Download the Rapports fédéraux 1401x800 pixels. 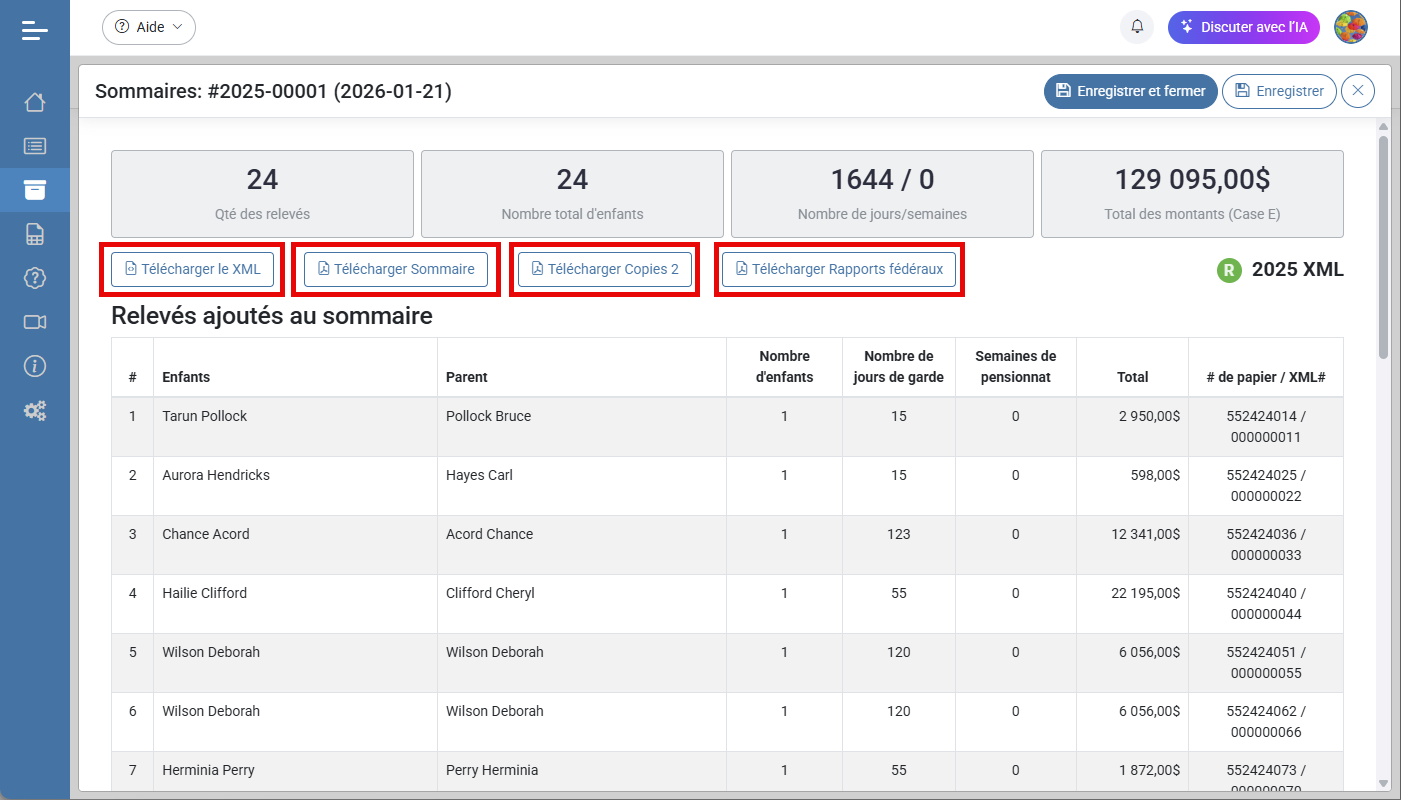click(839, 269)
